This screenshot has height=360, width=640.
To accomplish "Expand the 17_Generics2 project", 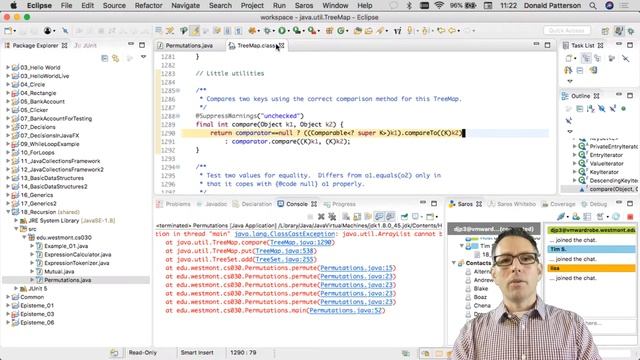I will click(x=8, y=203).
